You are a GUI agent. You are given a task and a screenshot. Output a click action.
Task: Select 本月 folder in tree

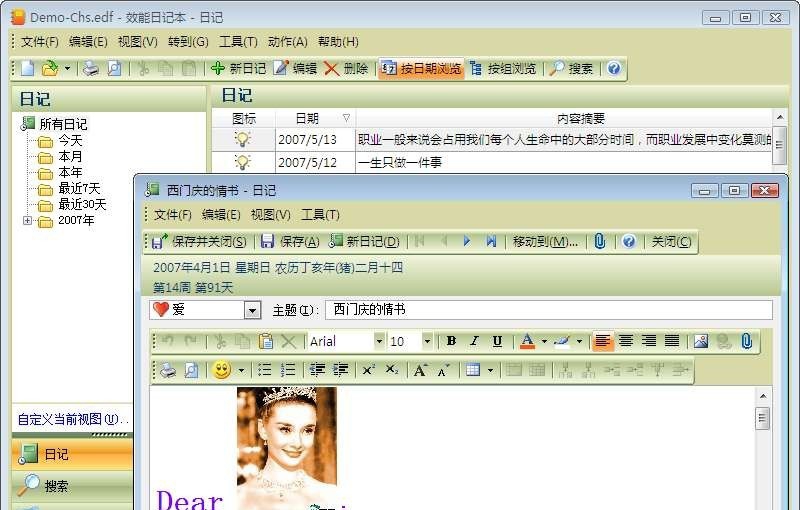coord(70,156)
